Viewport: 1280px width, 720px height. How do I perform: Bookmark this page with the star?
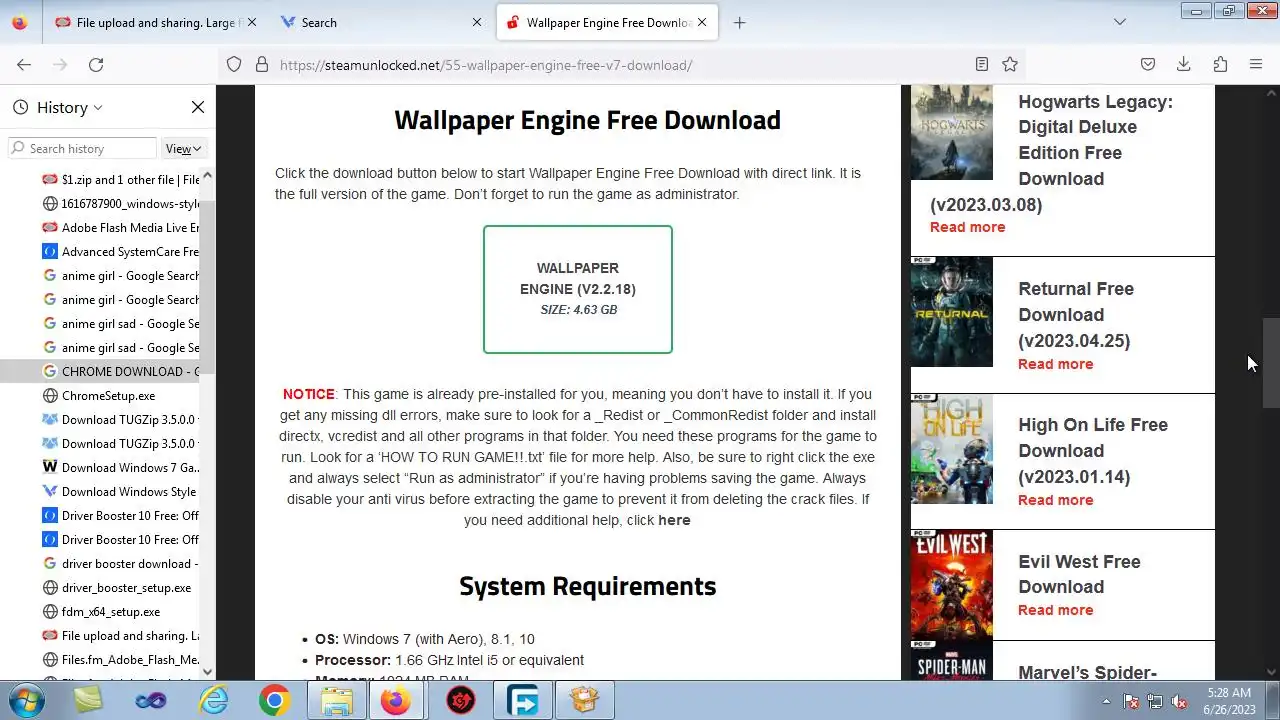pyautogui.click(x=1010, y=64)
